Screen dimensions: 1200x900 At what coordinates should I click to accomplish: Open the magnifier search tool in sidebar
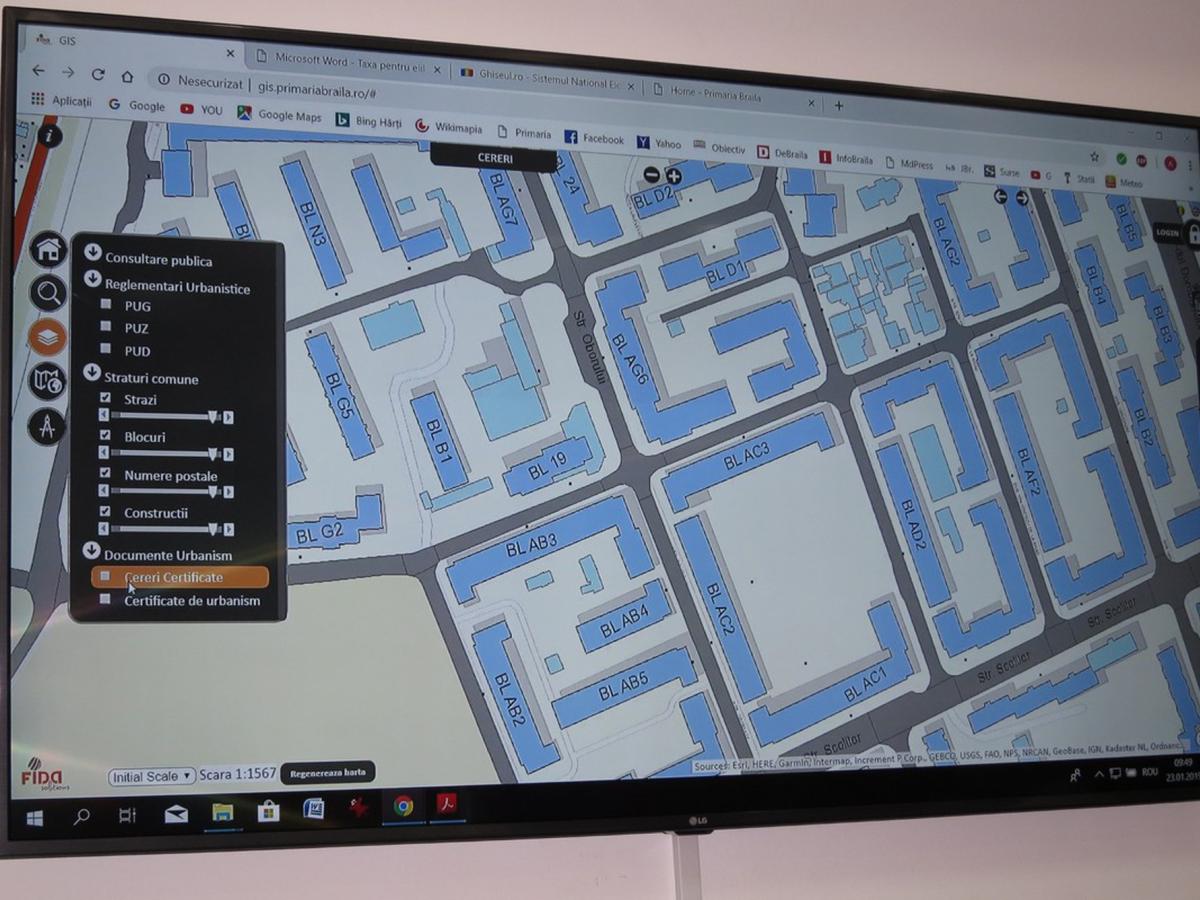pos(48,293)
